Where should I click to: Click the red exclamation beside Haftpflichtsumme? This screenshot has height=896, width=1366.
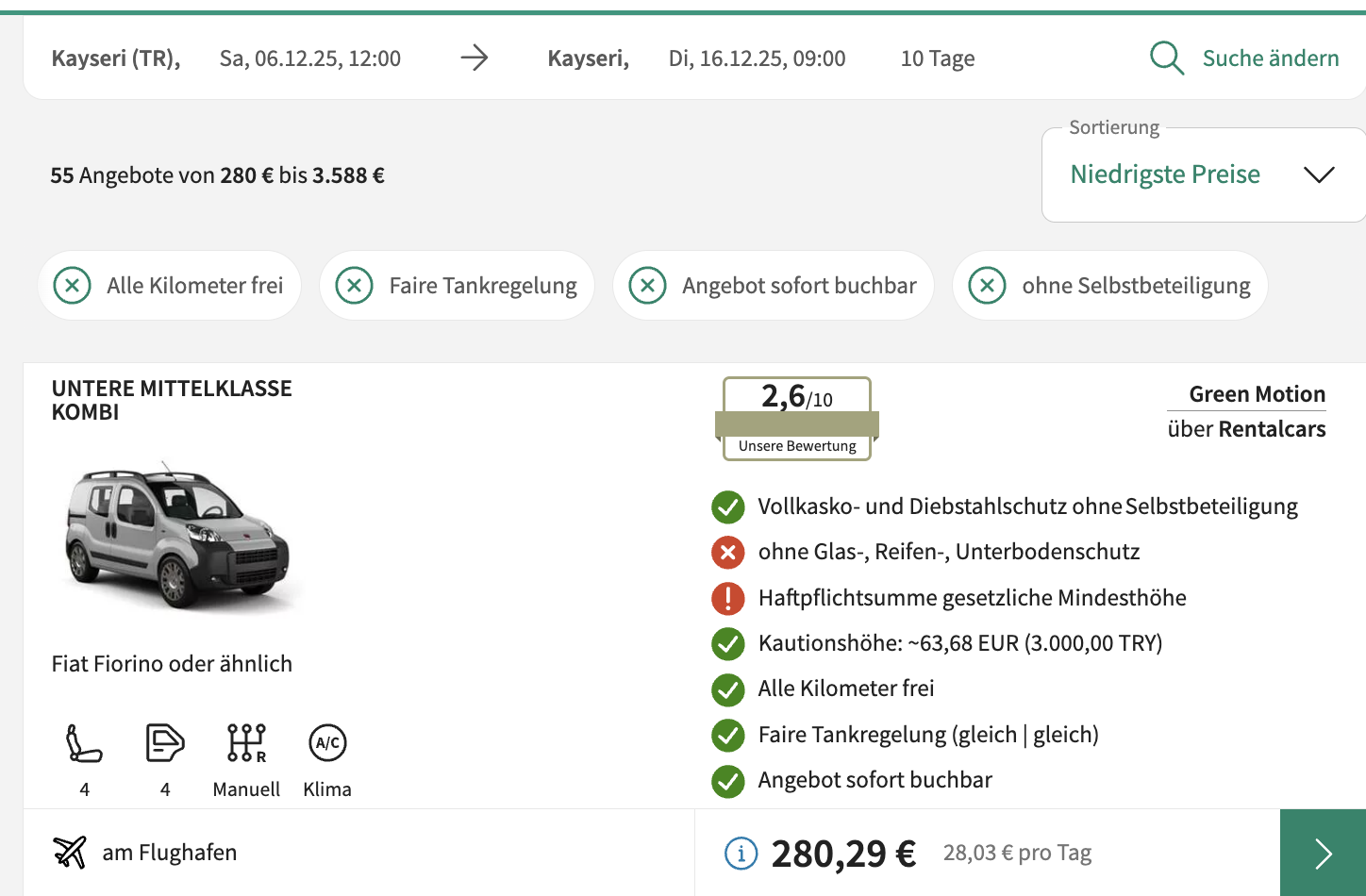pyautogui.click(x=728, y=598)
